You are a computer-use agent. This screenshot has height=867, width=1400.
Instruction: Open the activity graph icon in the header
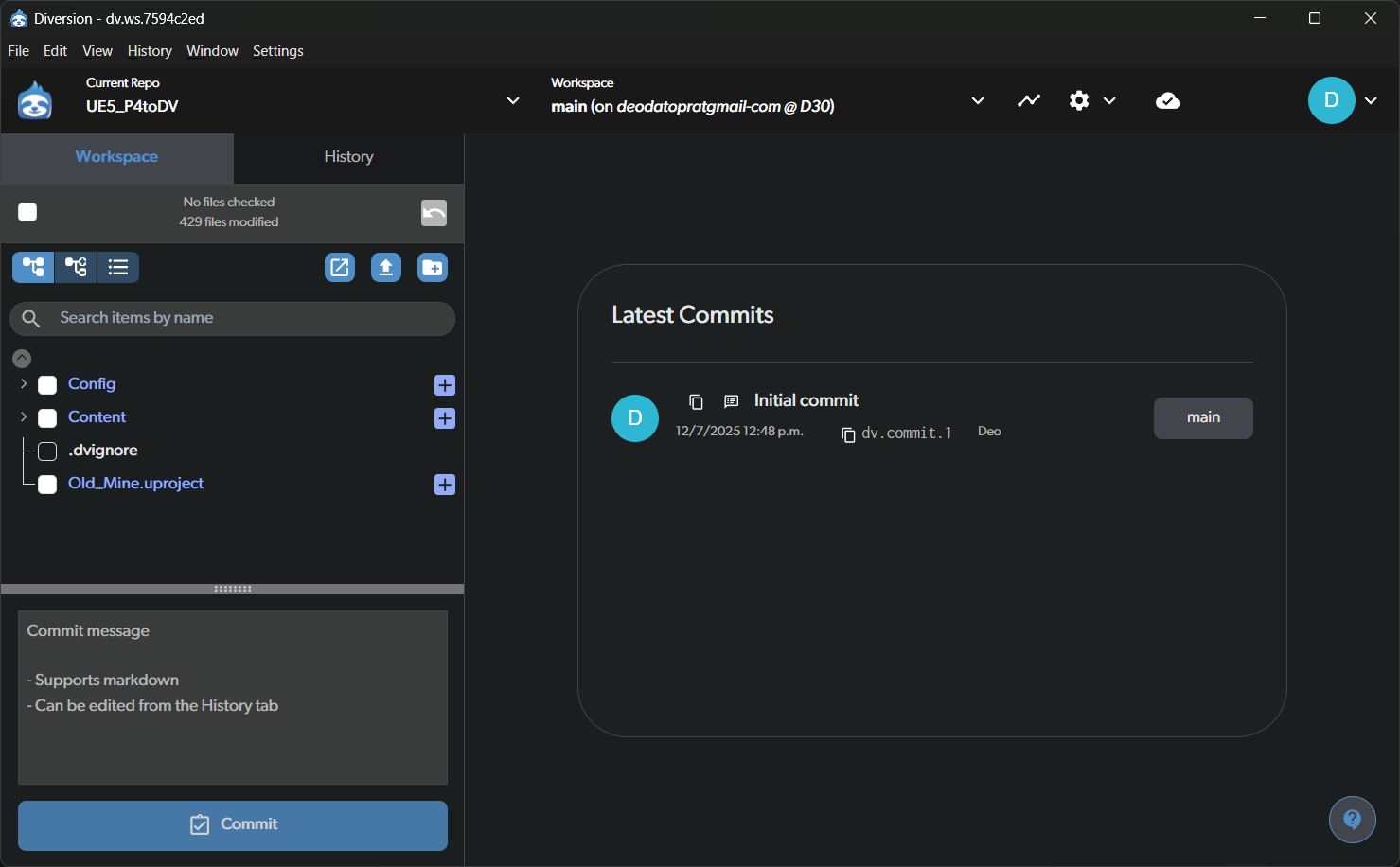pos(1029,100)
